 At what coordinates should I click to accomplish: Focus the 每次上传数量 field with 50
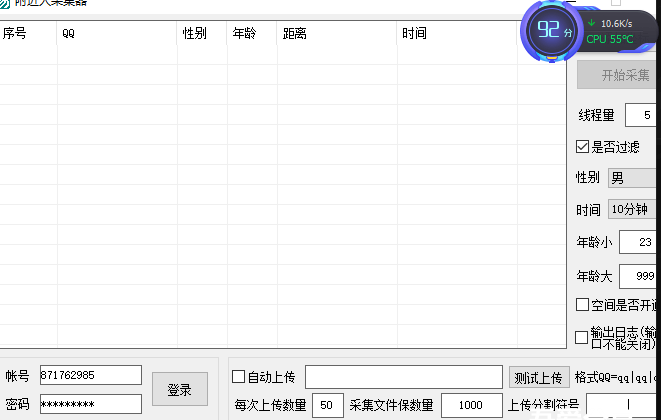coord(328,405)
